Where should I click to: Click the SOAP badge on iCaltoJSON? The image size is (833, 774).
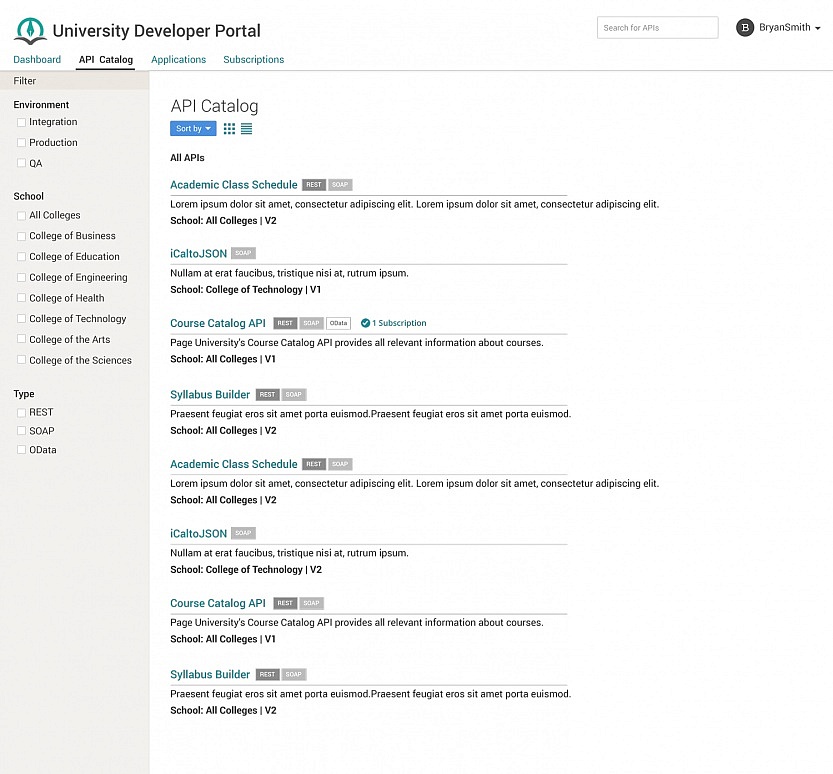[x=243, y=253]
